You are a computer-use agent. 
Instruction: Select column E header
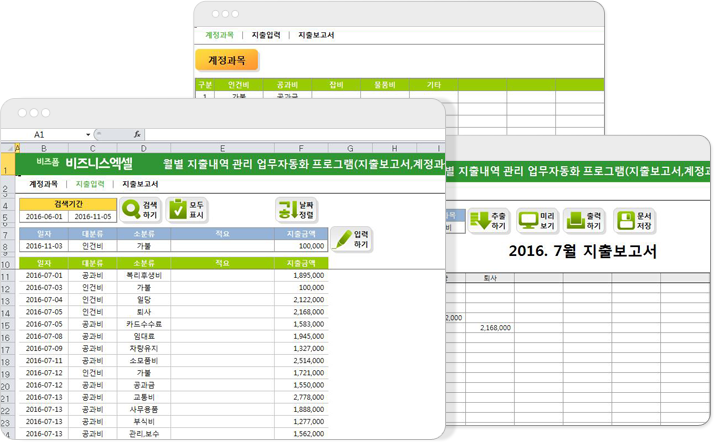[x=221, y=148]
